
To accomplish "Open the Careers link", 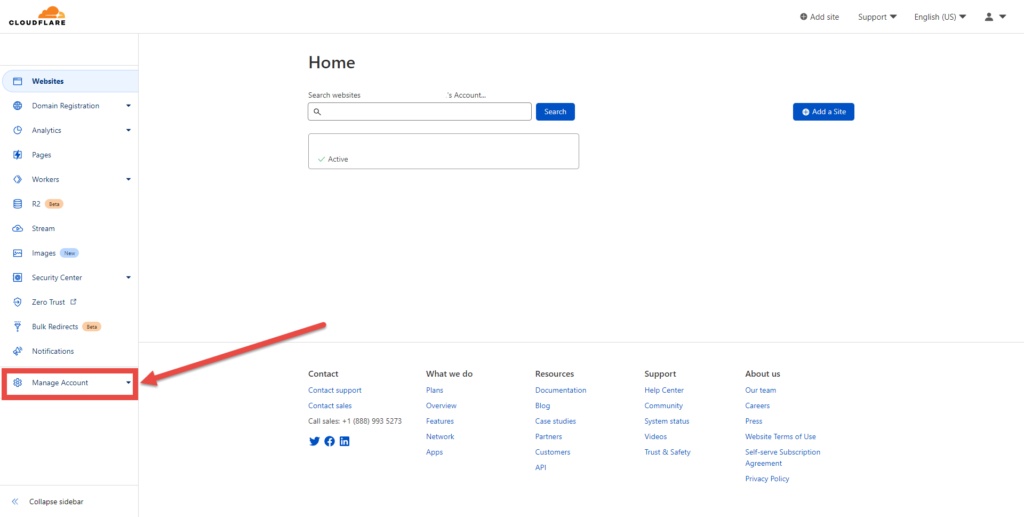I will (756, 405).
